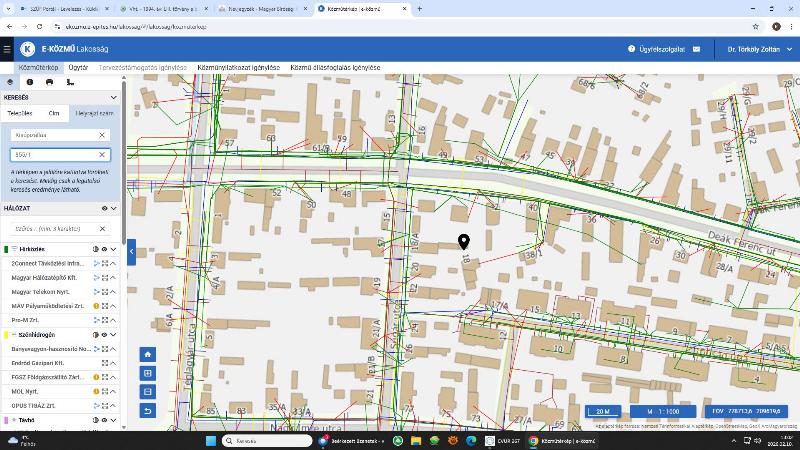Clear the 556/1 parcel number field
Viewport: 800px width, 450px height.
coord(102,155)
